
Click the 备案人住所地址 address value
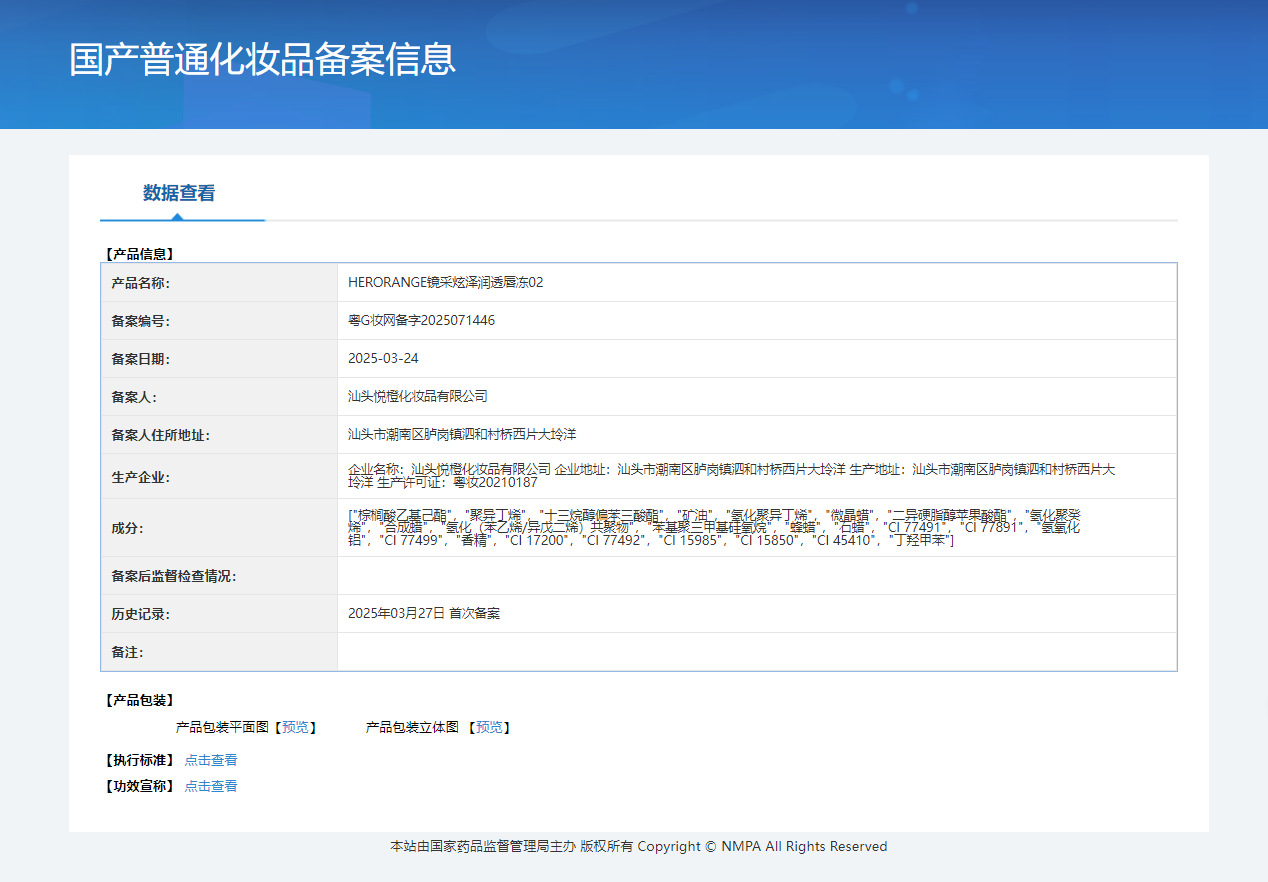click(x=461, y=435)
